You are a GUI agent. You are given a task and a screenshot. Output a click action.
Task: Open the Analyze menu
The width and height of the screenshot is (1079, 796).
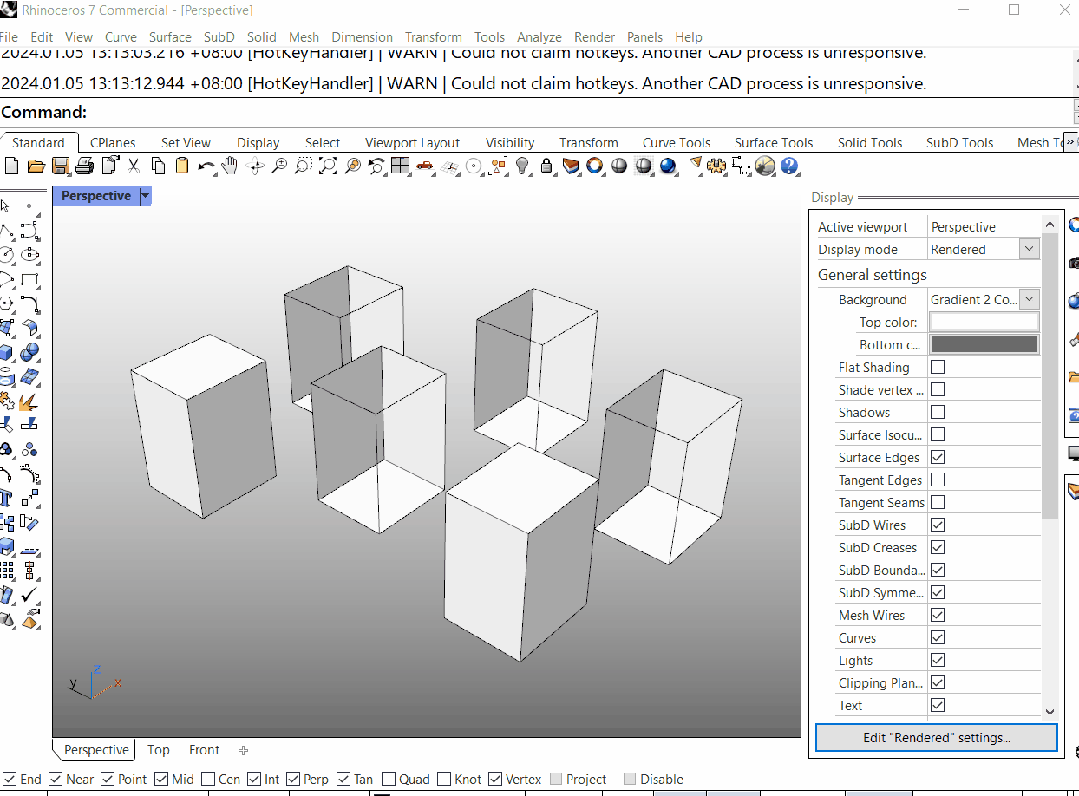(539, 37)
